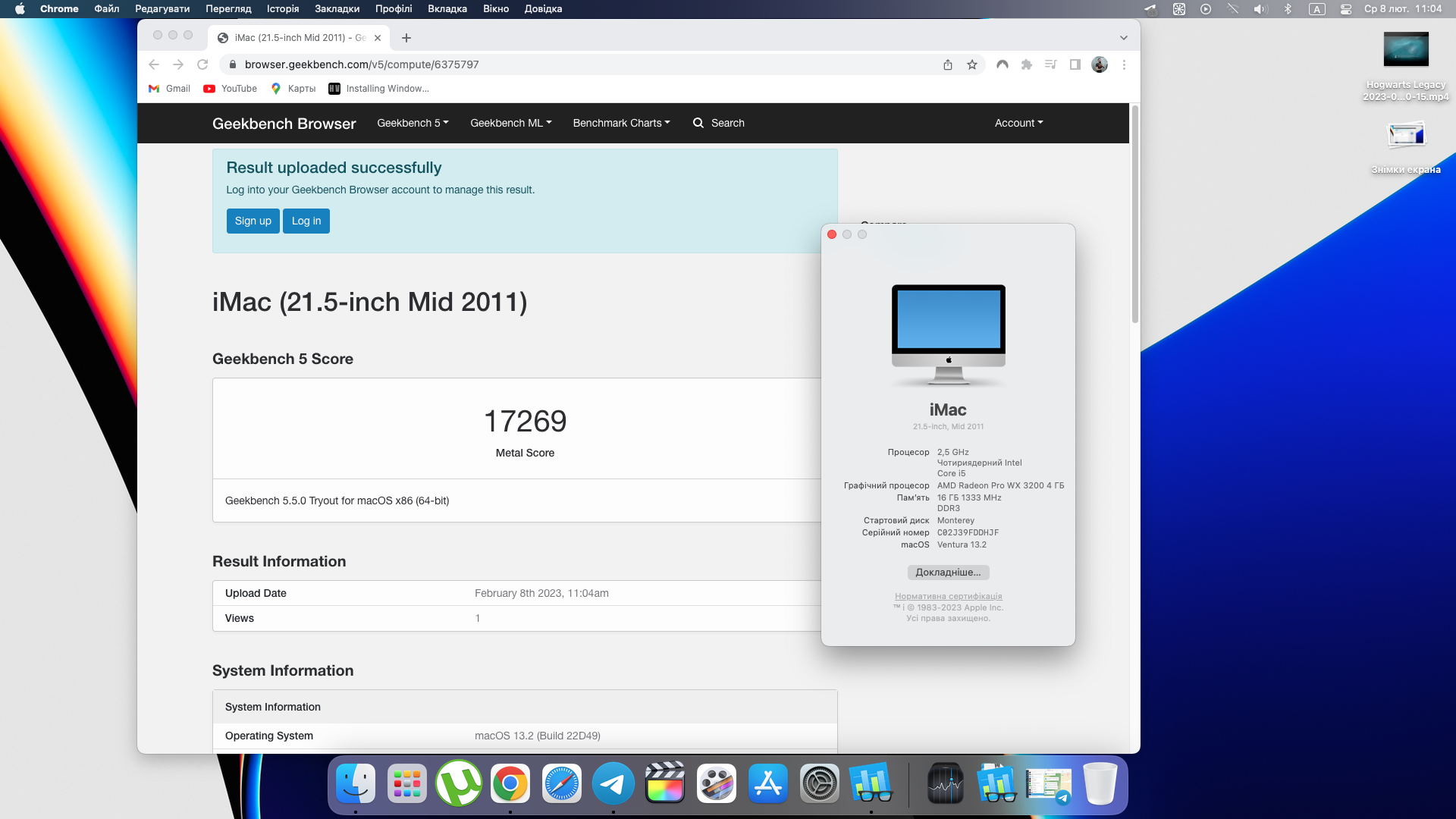Open Telegram from the Dock
1456x819 pixels.
613,783
